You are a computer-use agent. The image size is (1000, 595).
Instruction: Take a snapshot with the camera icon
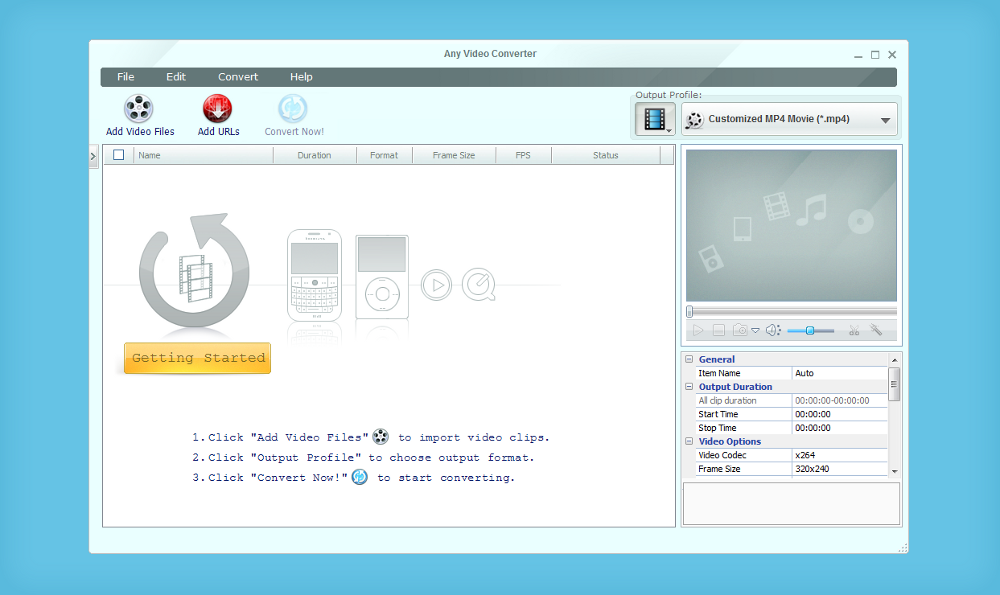tap(741, 330)
